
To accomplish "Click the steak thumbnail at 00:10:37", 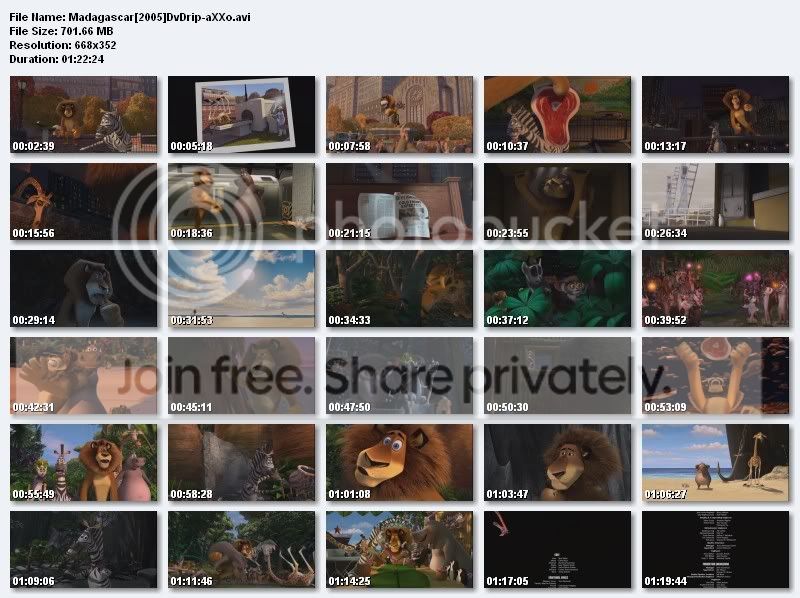I will click(558, 114).
